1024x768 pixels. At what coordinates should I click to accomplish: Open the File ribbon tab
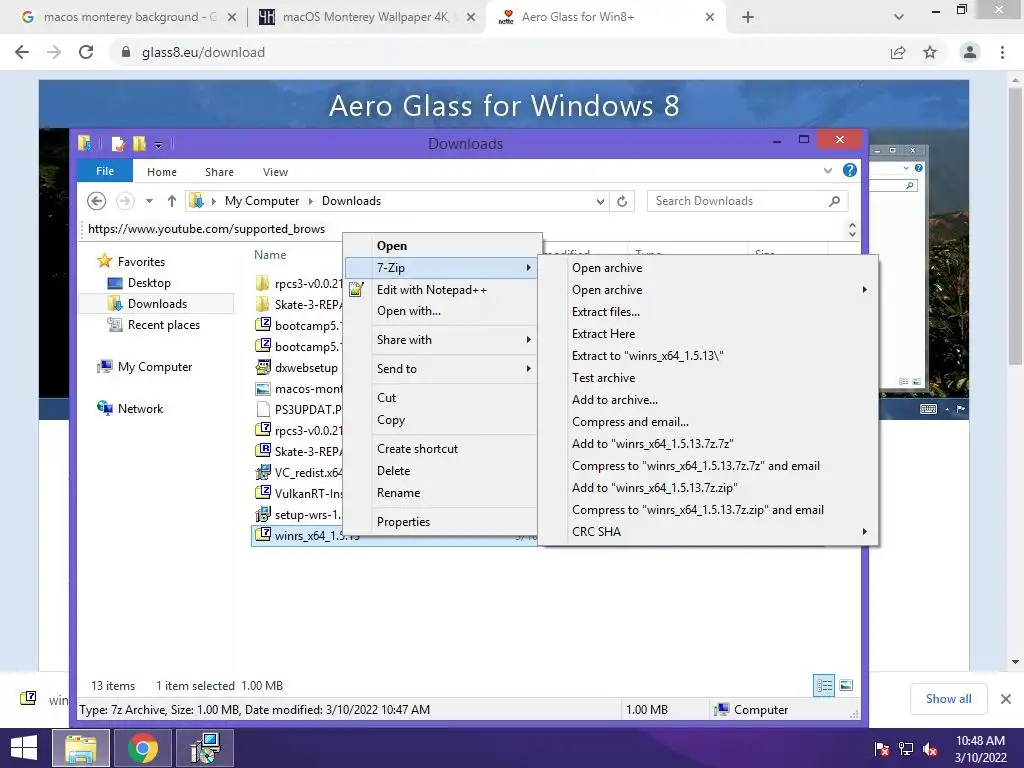click(x=104, y=171)
